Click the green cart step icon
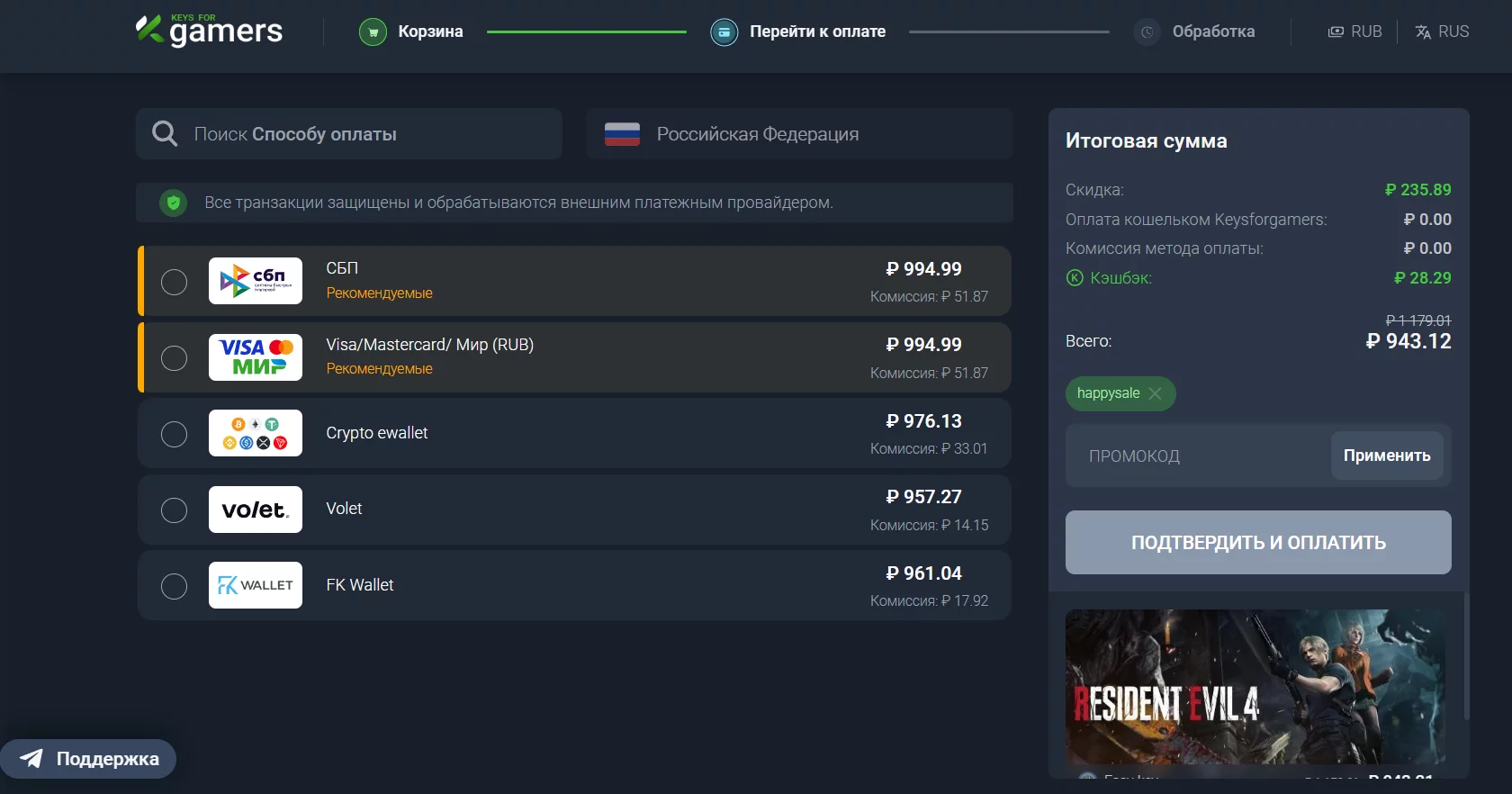This screenshot has width=1512, height=794. (x=373, y=32)
